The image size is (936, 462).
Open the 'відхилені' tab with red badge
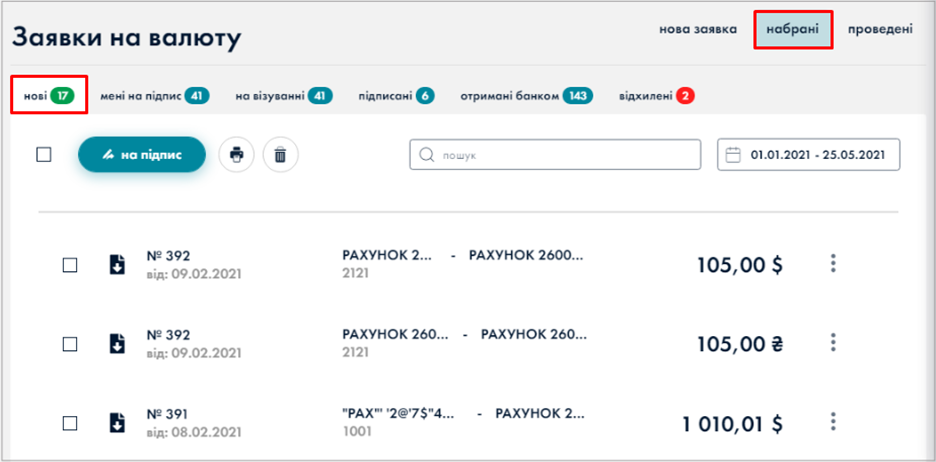pos(656,96)
